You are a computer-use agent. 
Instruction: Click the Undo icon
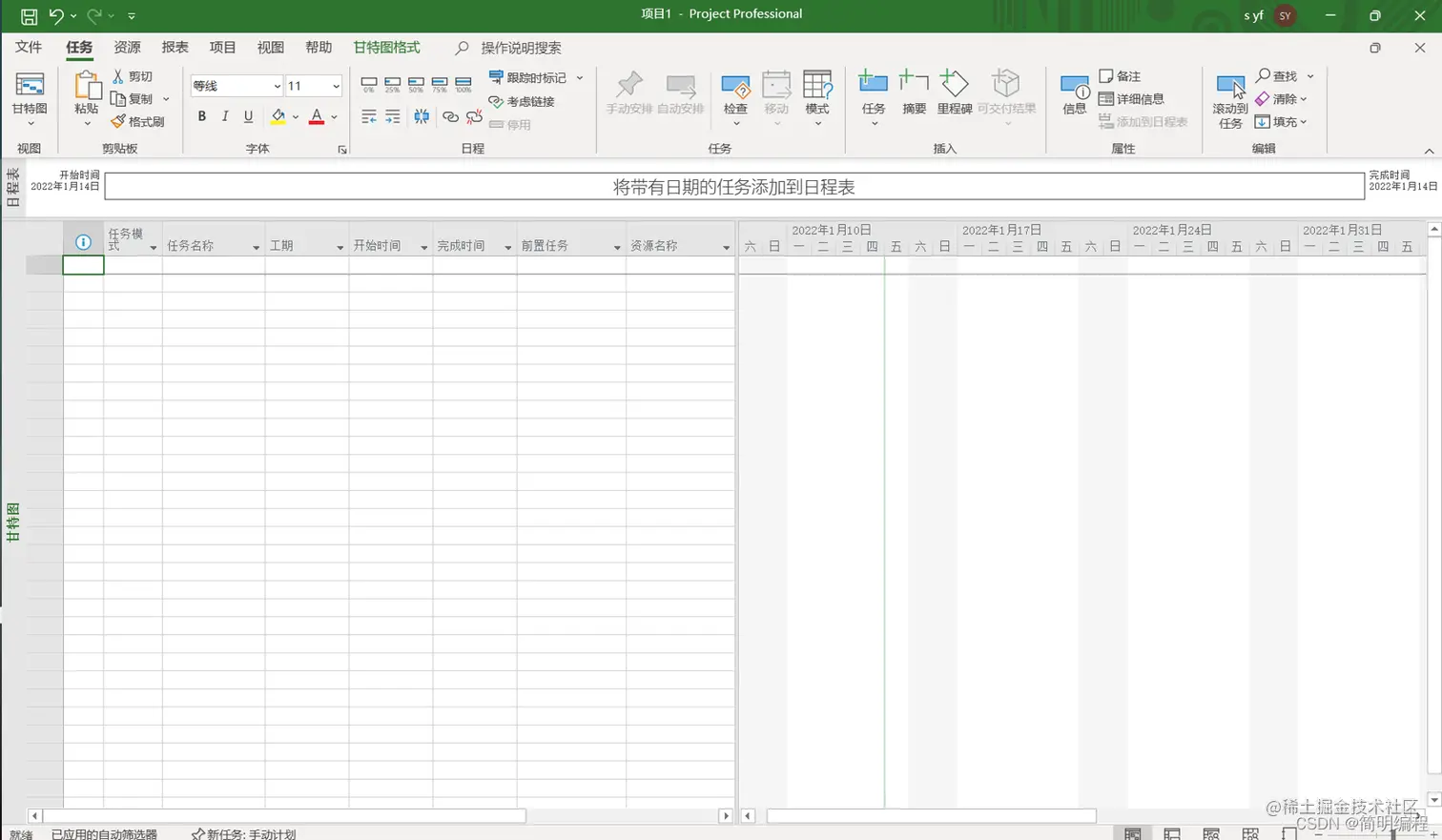pos(56,15)
